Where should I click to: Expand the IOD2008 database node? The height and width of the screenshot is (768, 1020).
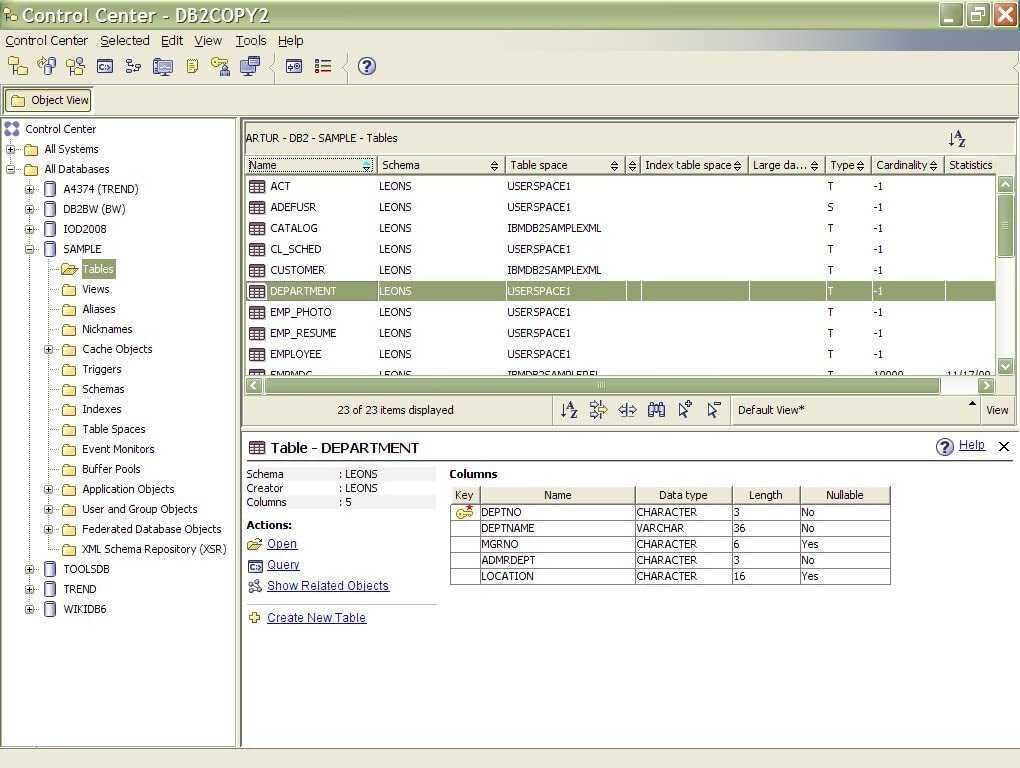(x=29, y=230)
